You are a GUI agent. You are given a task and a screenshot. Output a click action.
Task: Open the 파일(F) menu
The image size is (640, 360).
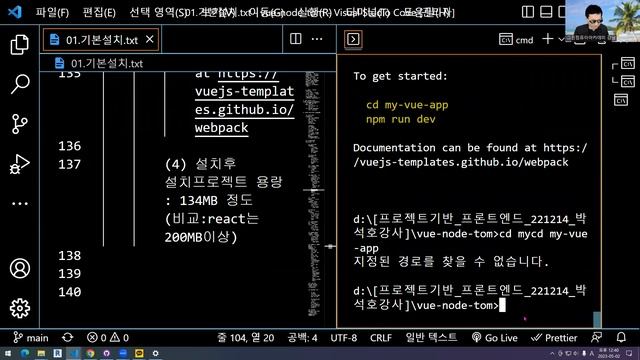pos(52,12)
